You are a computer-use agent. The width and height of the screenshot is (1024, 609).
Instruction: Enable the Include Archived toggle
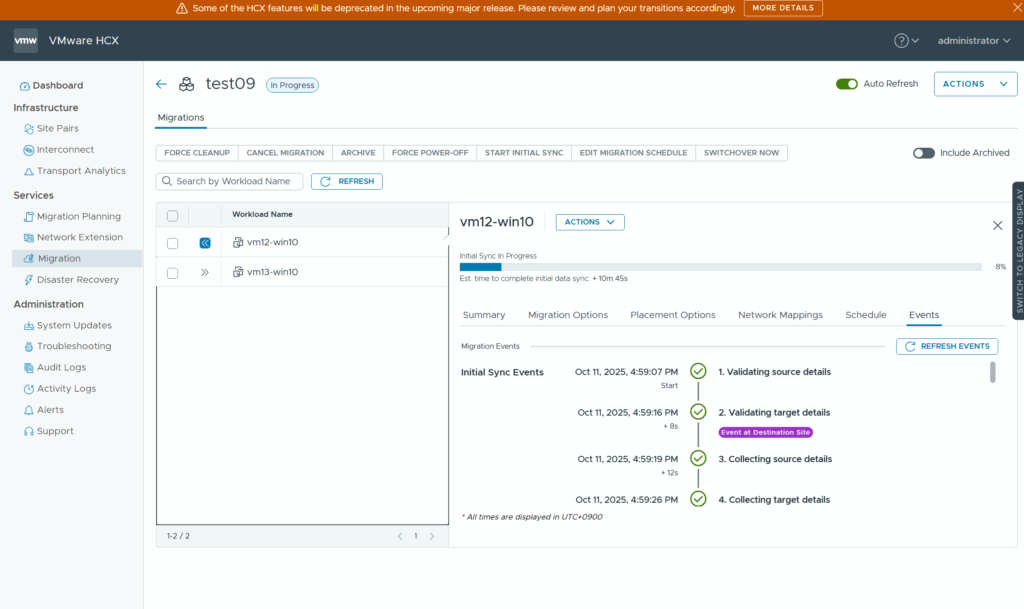[923, 153]
